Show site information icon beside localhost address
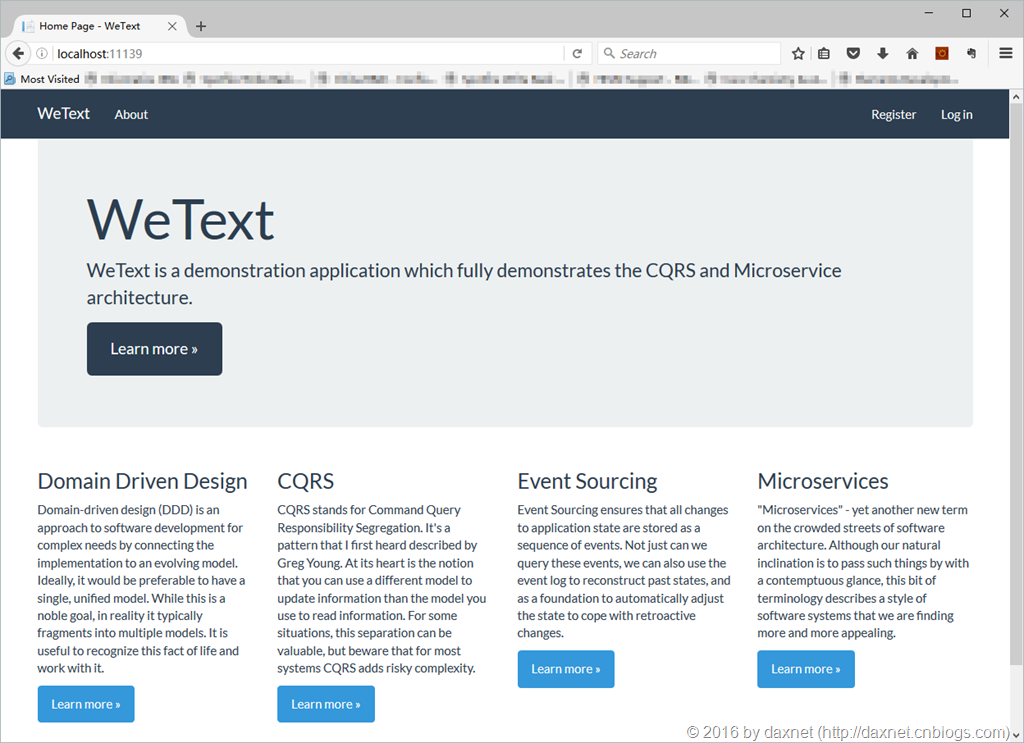This screenshot has height=743, width=1024. [x=42, y=54]
